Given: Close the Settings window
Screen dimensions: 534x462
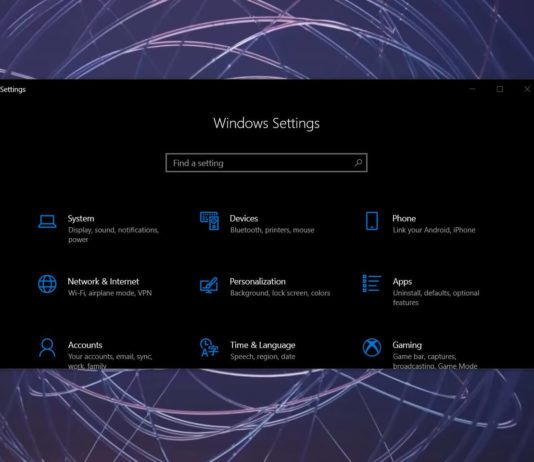Looking at the screenshot, I should (x=527, y=89).
